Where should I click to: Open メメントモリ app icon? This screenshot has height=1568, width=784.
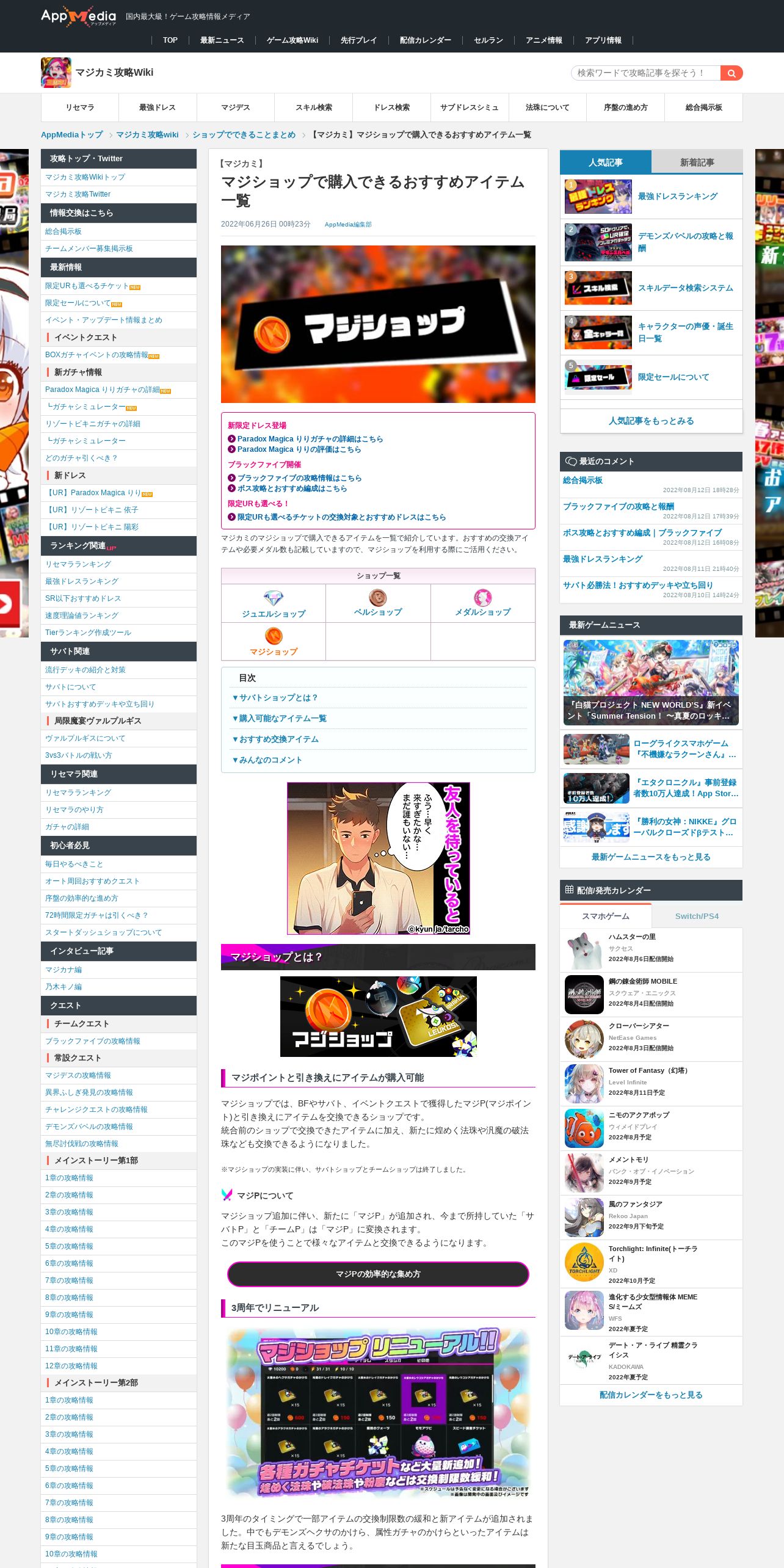[x=584, y=1173]
